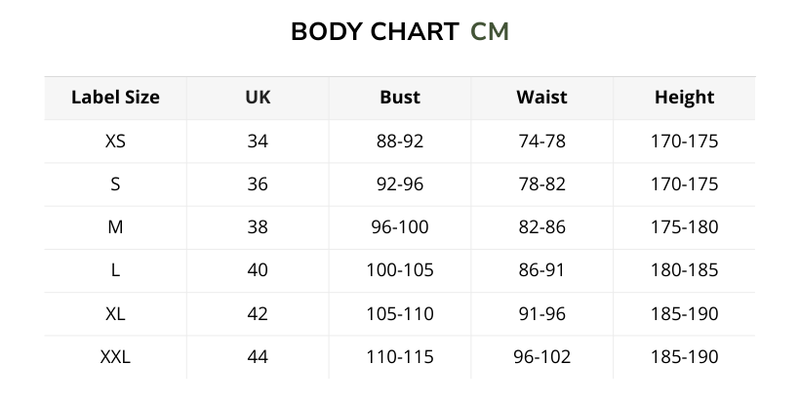
Task: Select the Height column header
Action: (684, 98)
